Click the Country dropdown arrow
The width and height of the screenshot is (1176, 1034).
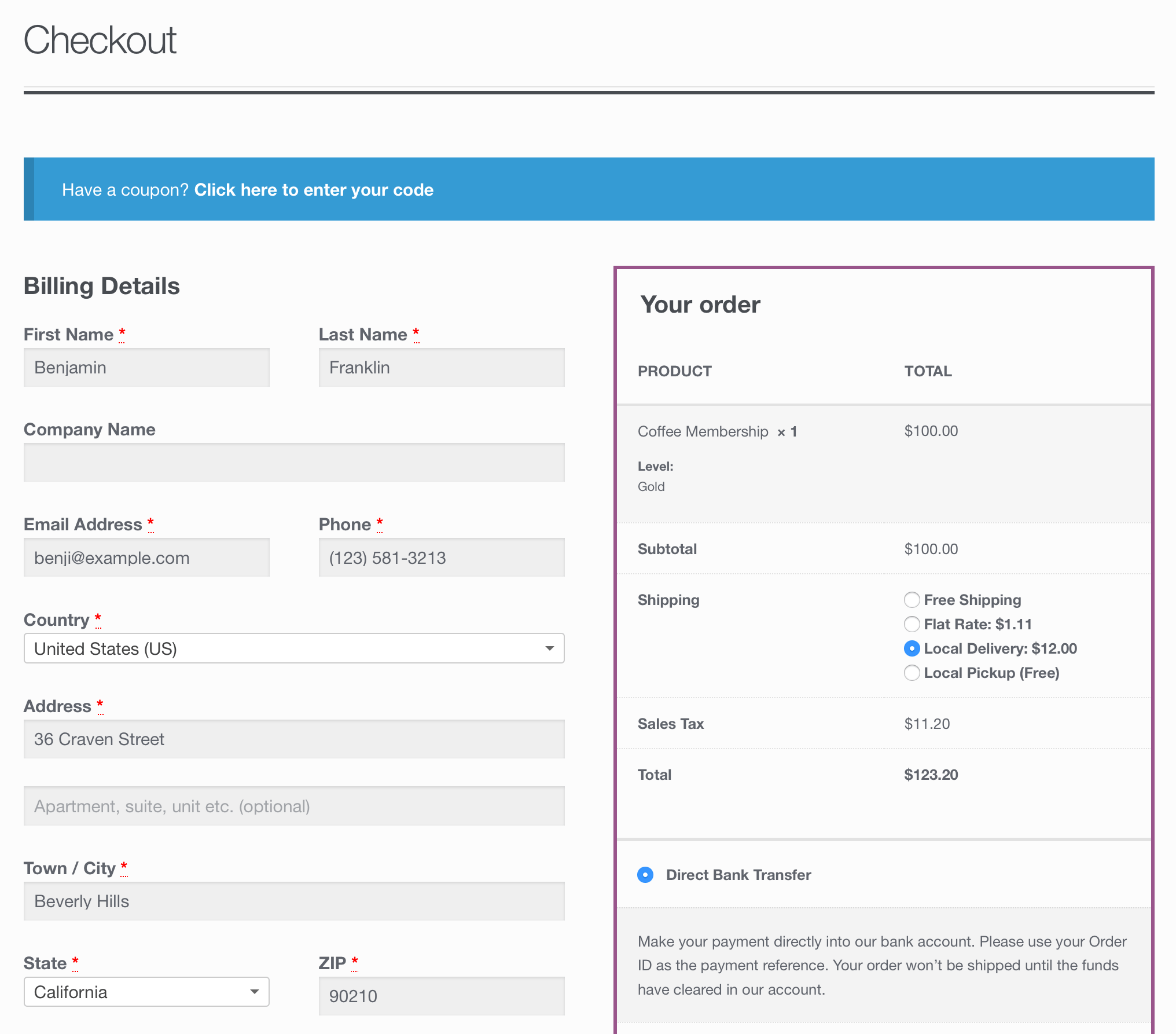[x=549, y=648]
